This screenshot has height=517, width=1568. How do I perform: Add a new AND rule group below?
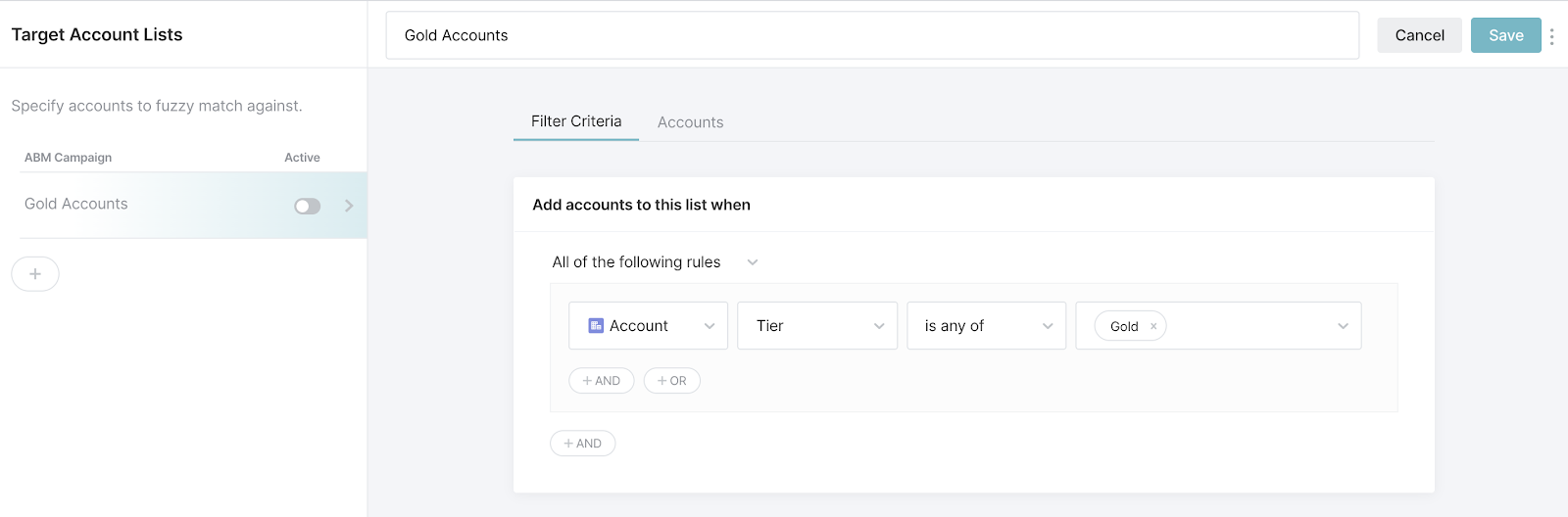click(583, 444)
